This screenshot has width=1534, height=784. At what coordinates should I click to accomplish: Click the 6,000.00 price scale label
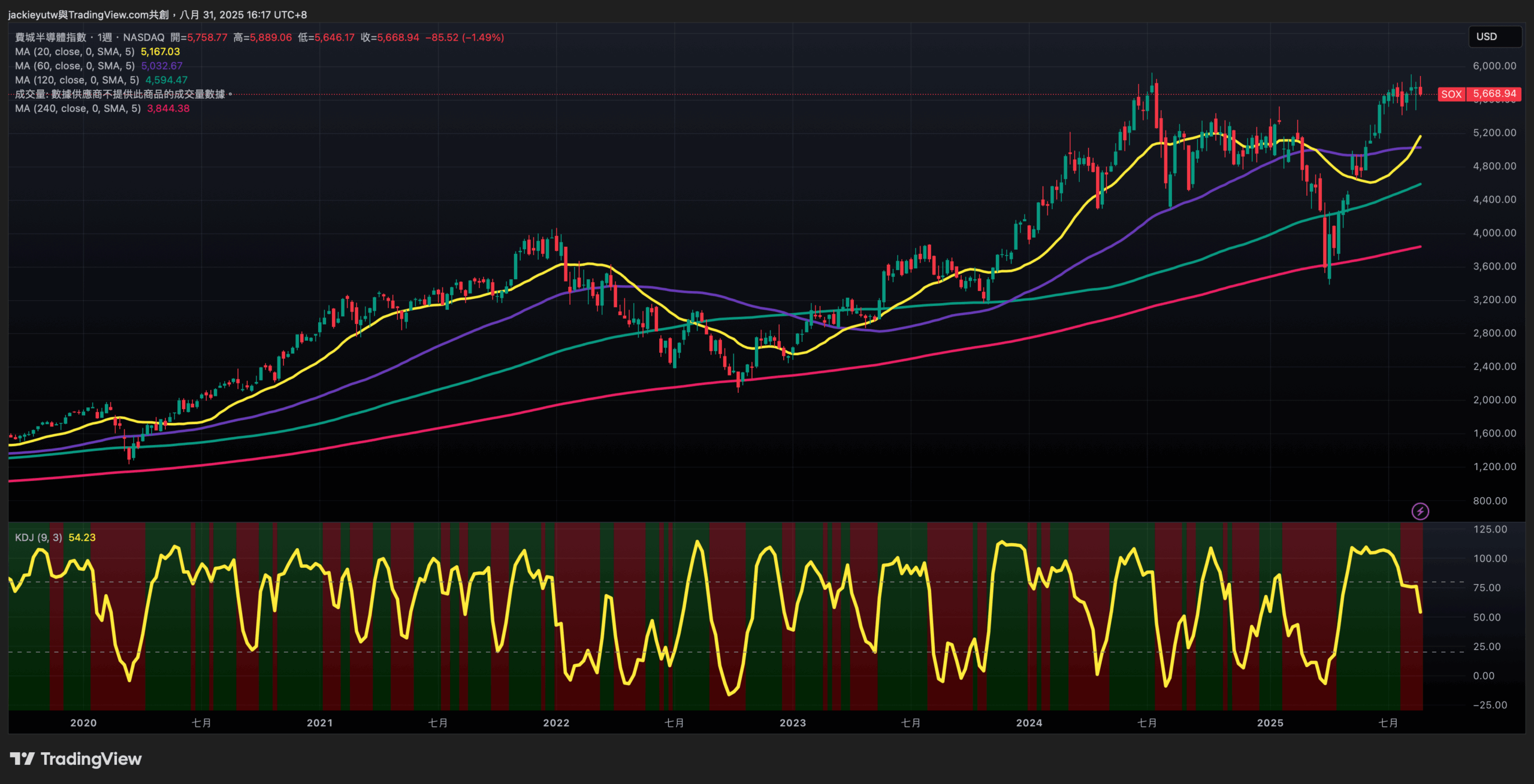(x=1494, y=66)
